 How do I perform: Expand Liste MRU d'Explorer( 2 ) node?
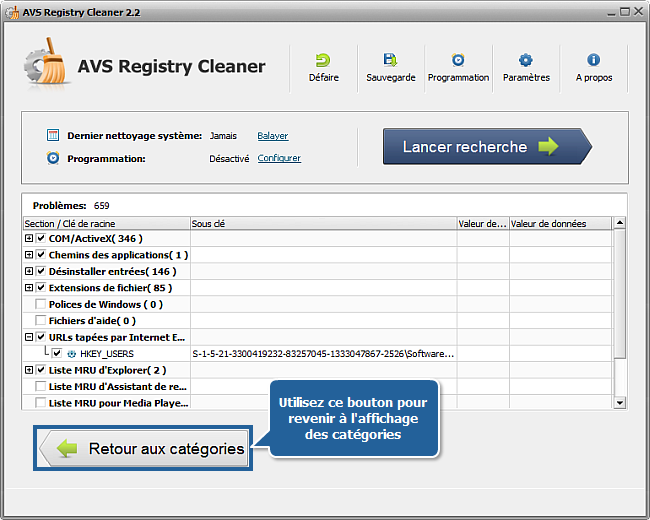(29, 369)
